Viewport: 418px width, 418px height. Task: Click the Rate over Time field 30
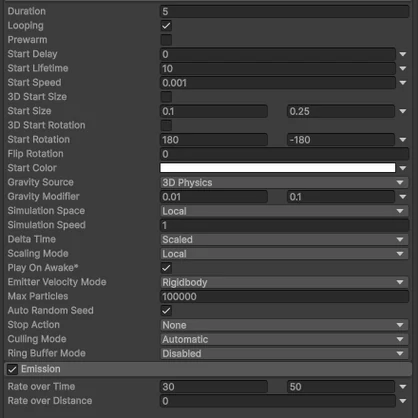214,387
